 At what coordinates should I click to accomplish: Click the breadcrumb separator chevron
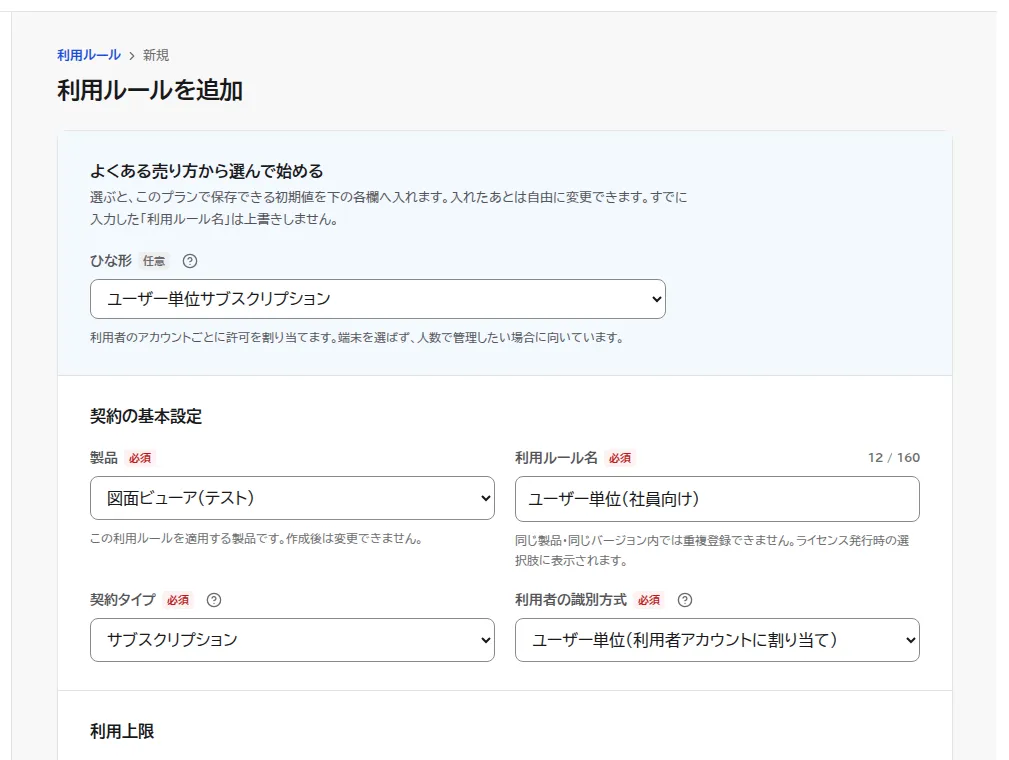point(132,56)
